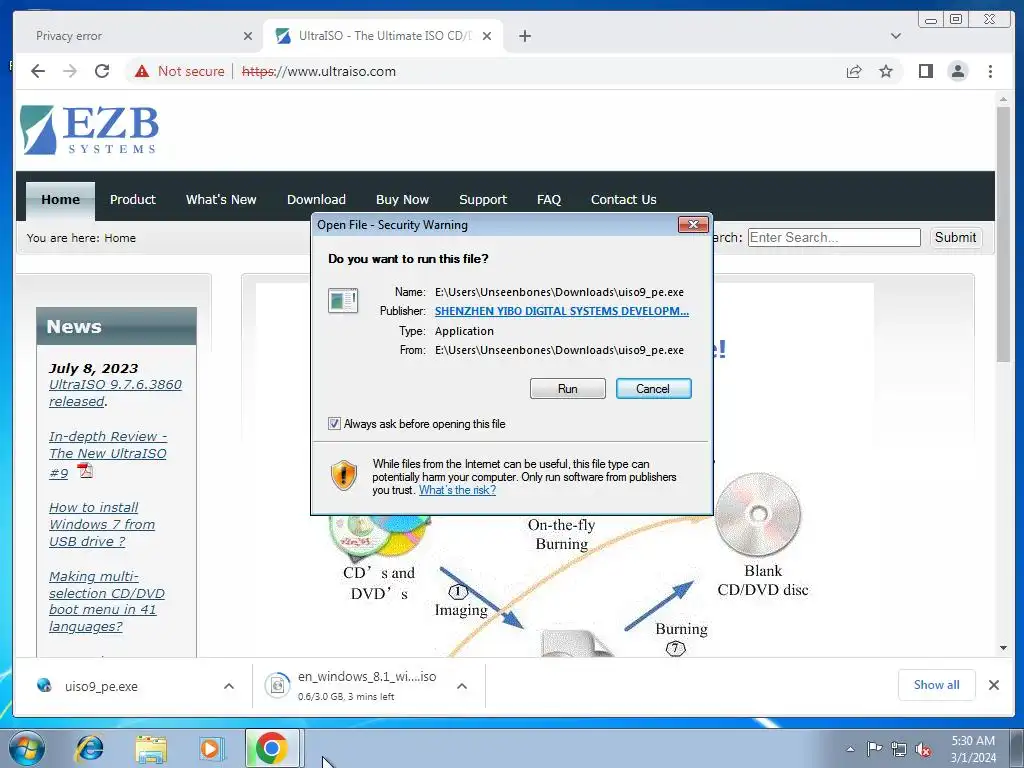Open the Contact Us page
The image size is (1024, 768).
click(x=624, y=200)
